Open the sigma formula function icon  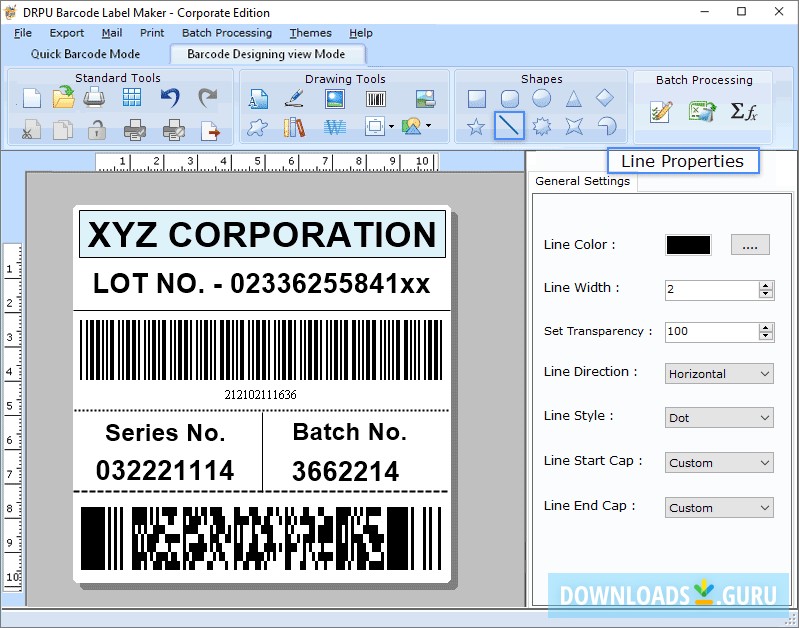[x=743, y=111]
